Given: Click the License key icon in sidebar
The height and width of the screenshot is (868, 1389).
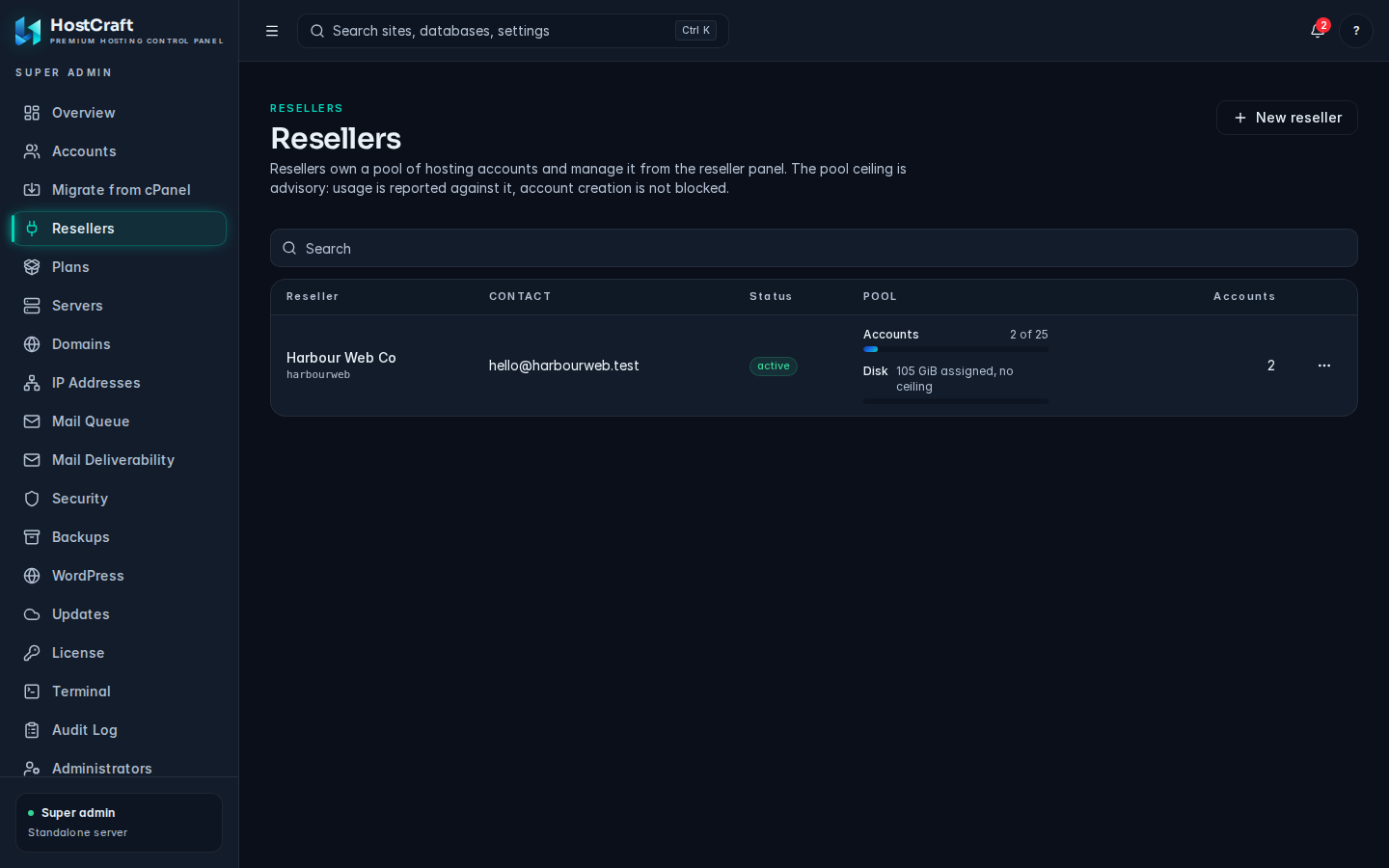Looking at the screenshot, I should (32, 653).
